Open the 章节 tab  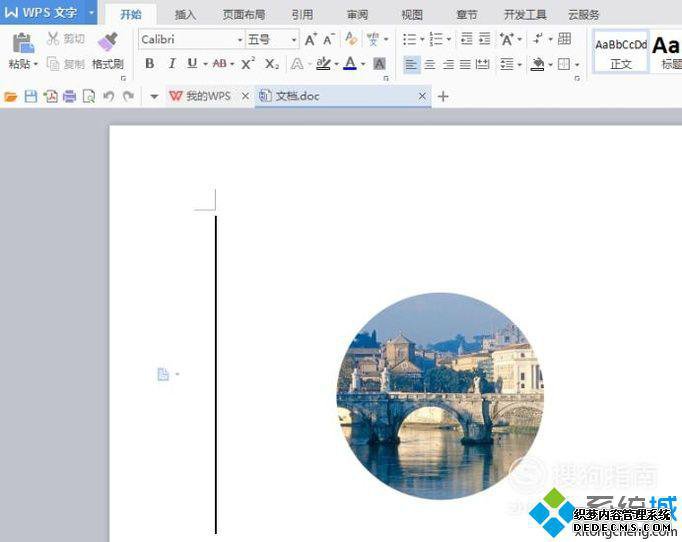tap(467, 15)
